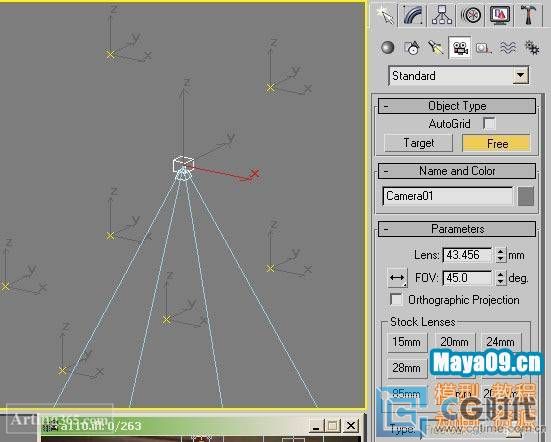Close the a110 preview window
Viewport: 551px width, 442px height.
click(350, 426)
